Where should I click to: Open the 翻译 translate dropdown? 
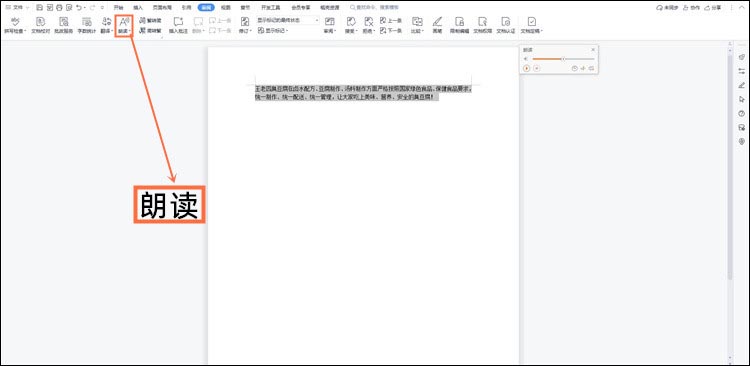pos(107,25)
